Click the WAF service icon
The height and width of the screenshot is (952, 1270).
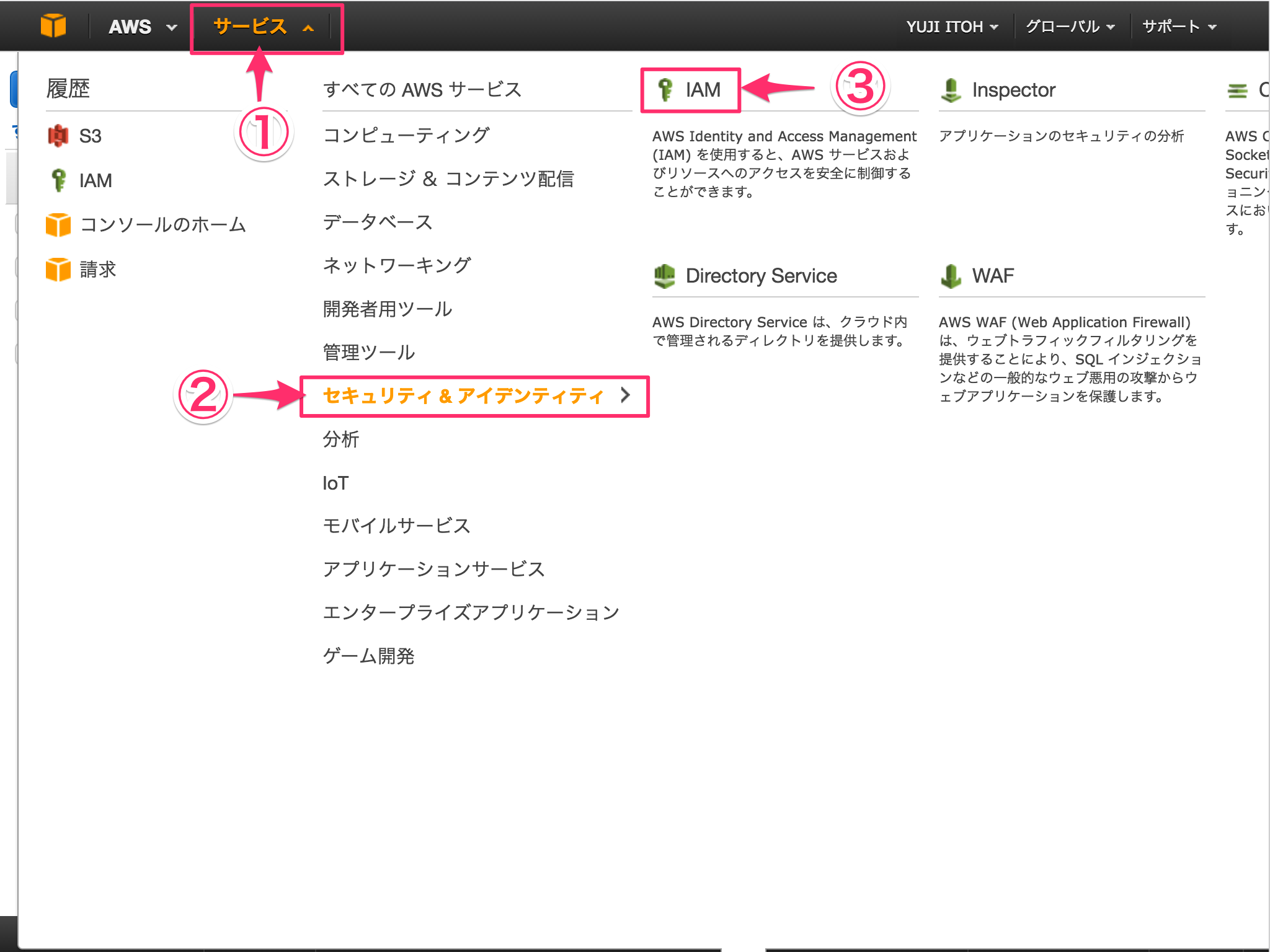coord(951,276)
